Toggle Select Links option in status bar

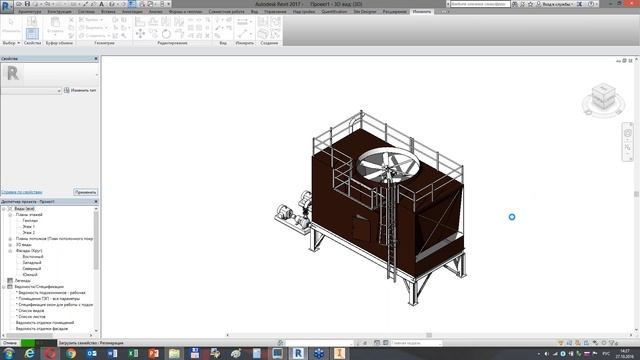(x=561, y=343)
